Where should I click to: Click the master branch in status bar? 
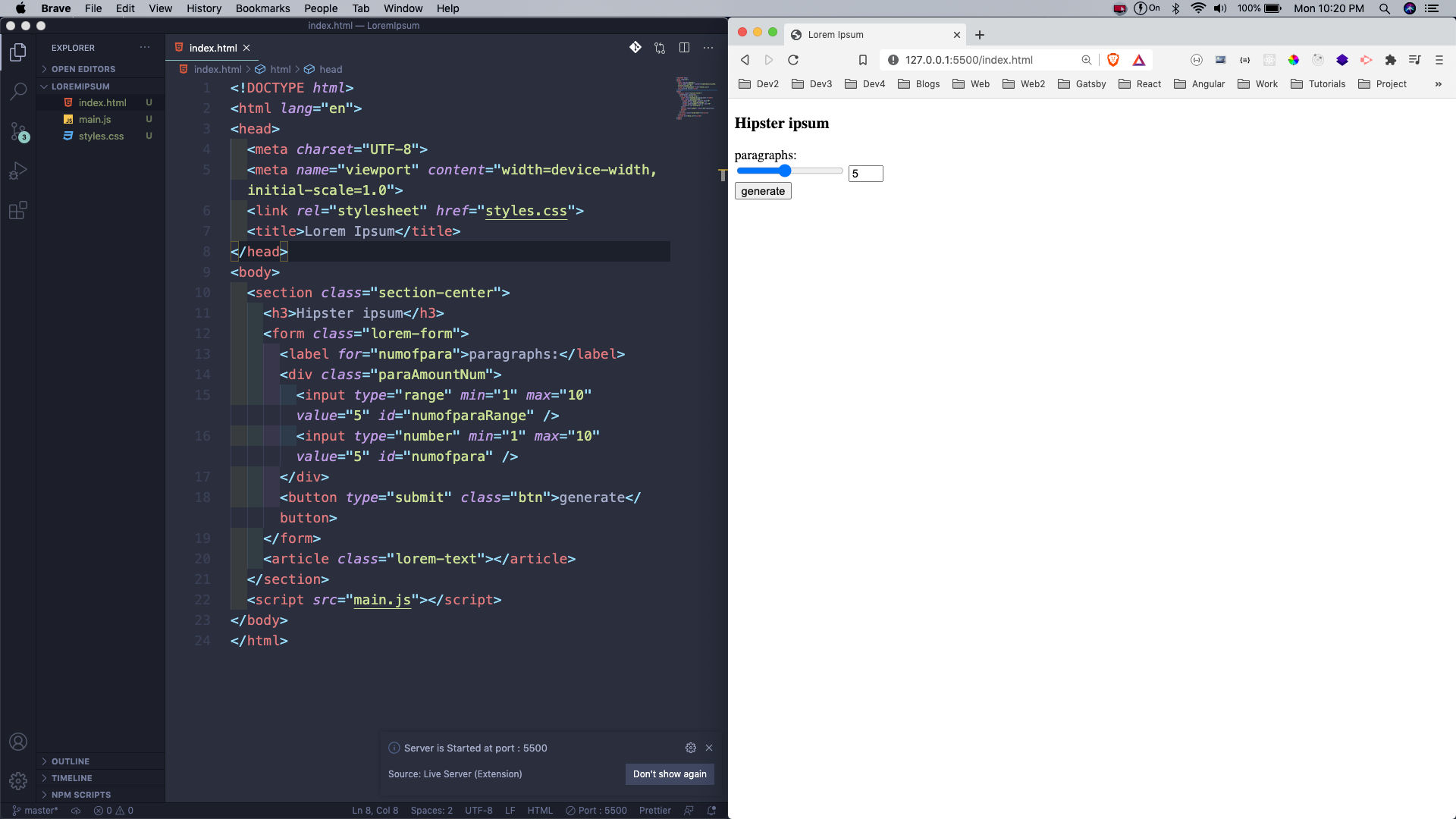35,811
